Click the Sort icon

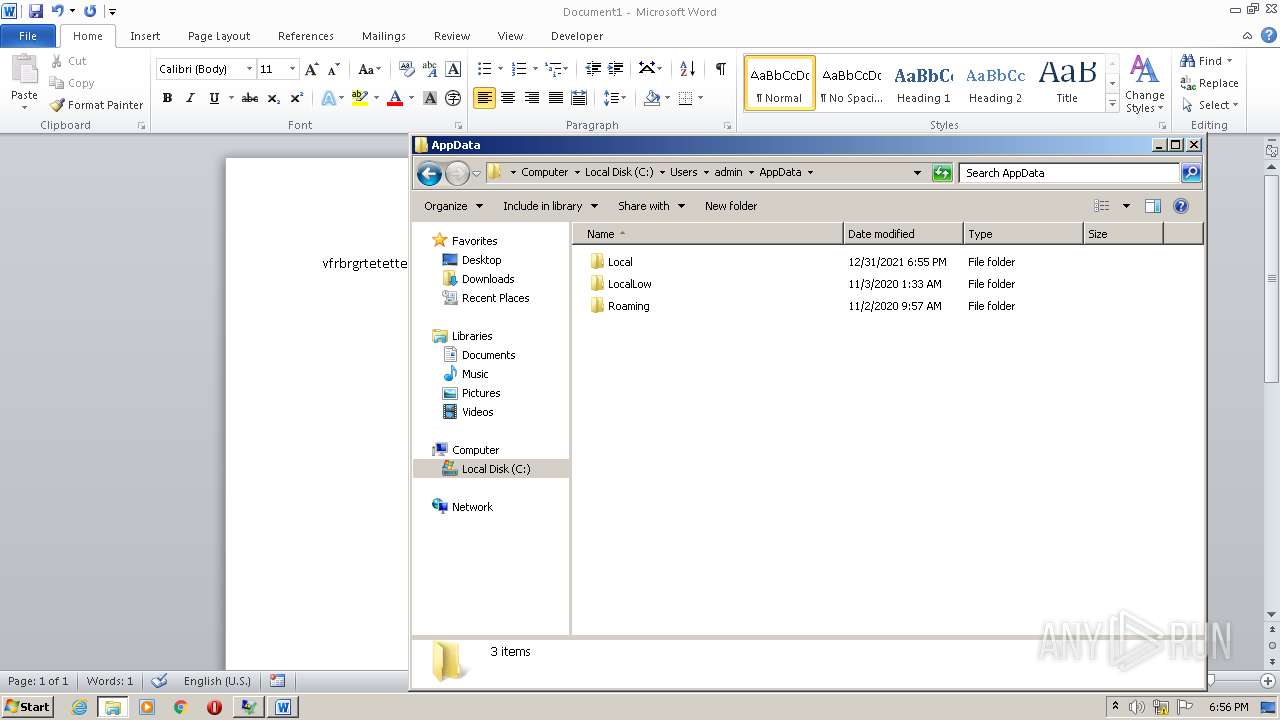click(687, 69)
